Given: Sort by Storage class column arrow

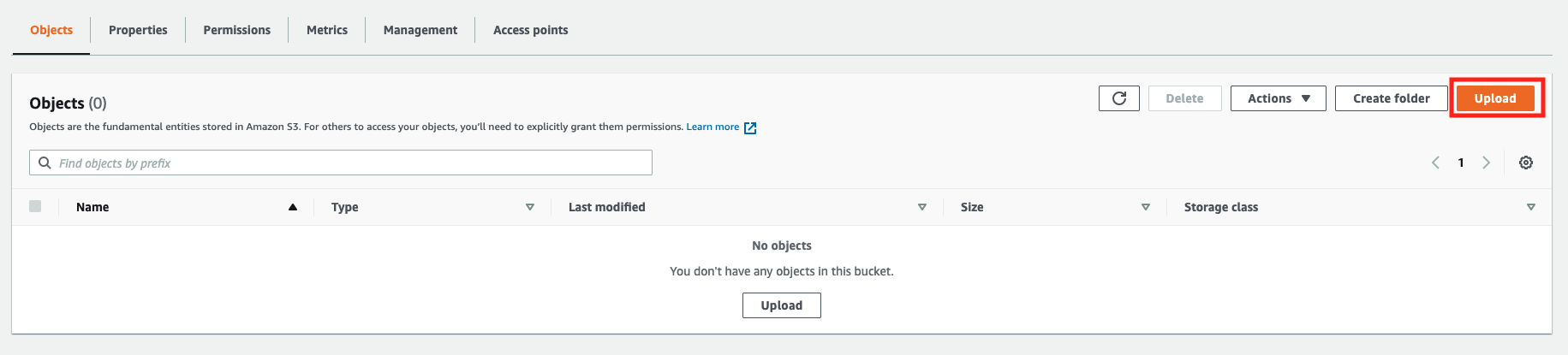Looking at the screenshot, I should coord(1530,207).
